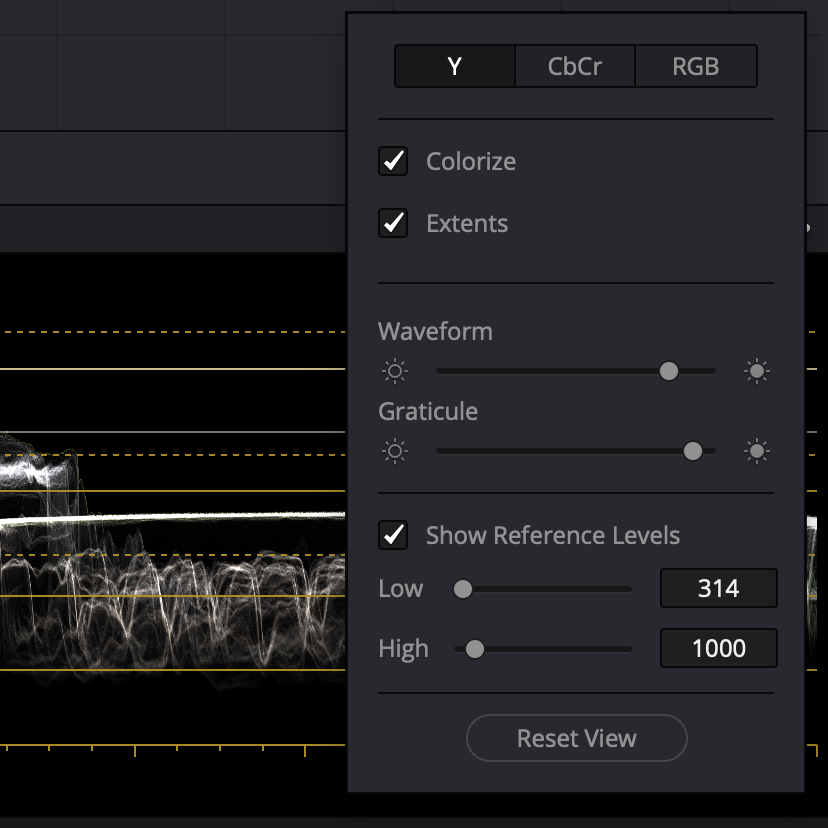Click the Graticule brightness slider handle

point(692,451)
